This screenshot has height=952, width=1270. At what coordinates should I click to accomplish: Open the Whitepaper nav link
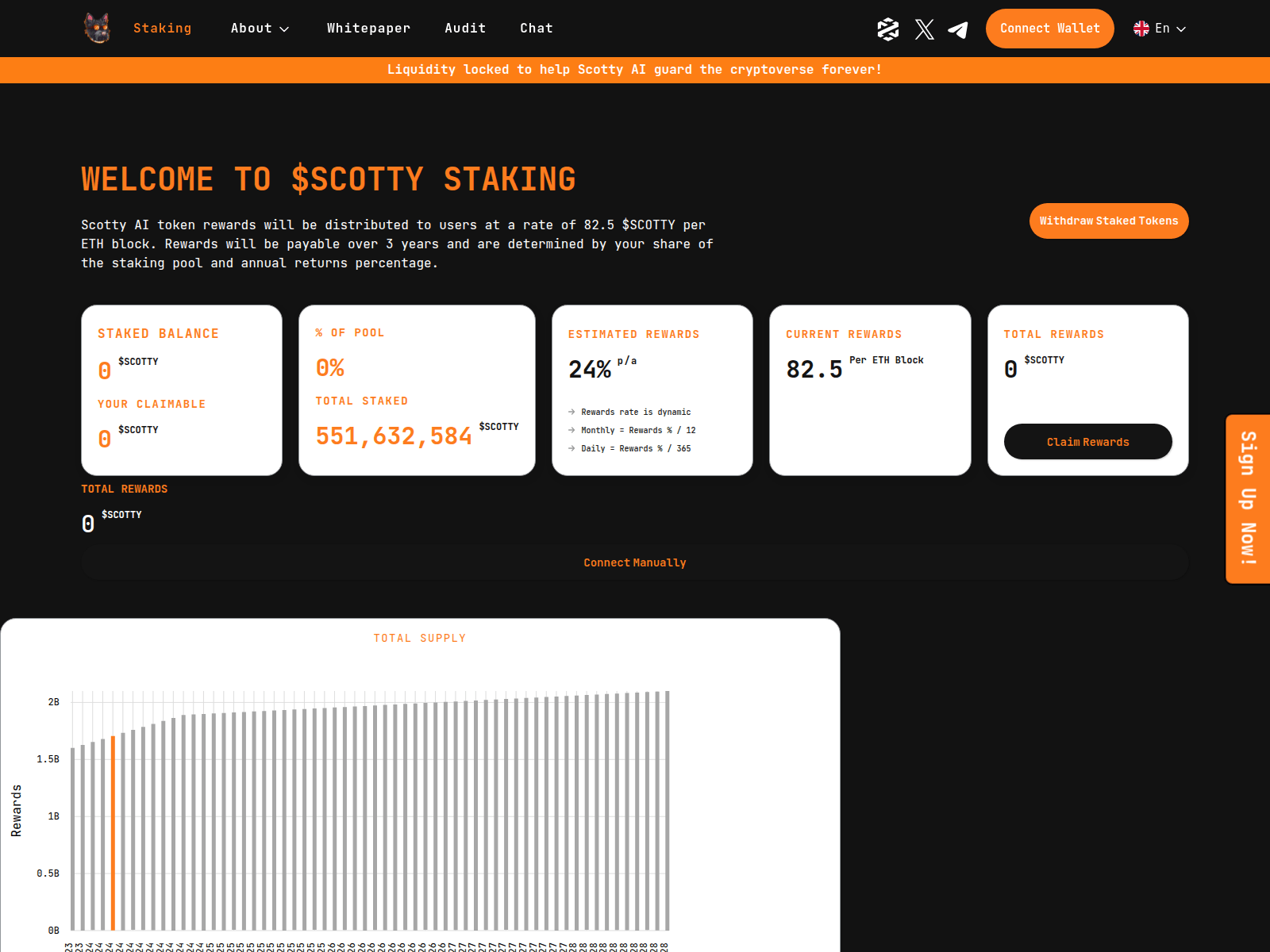[x=369, y=29]
